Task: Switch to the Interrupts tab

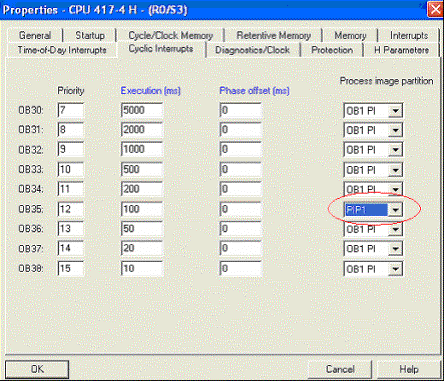Action: (x=409, y=35)
